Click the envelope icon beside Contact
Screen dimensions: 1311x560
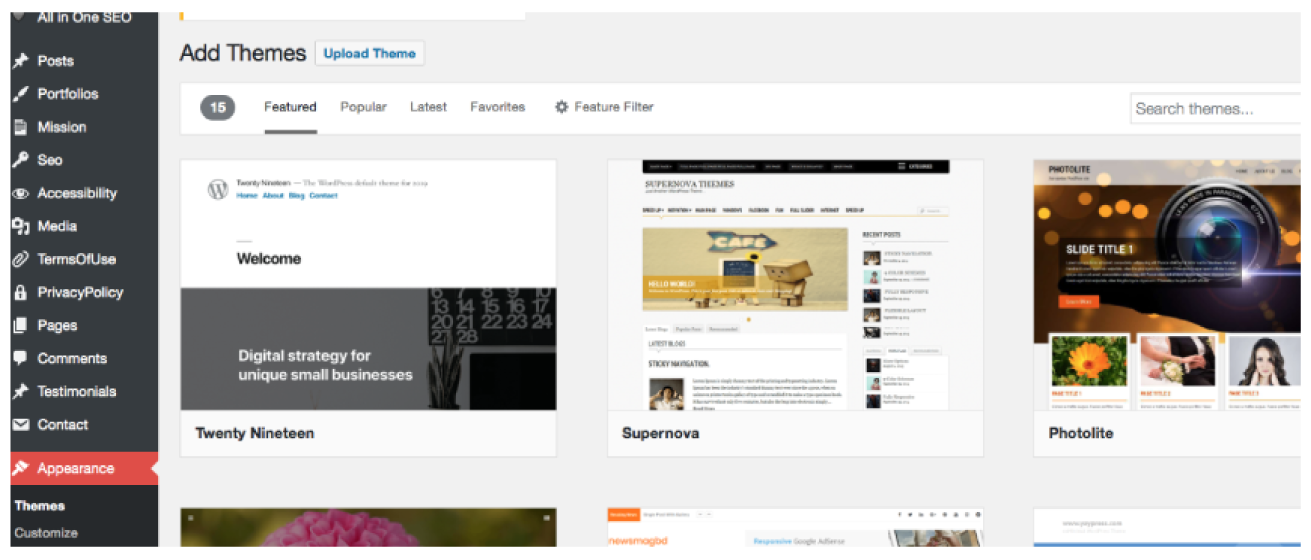pos(20,424)
